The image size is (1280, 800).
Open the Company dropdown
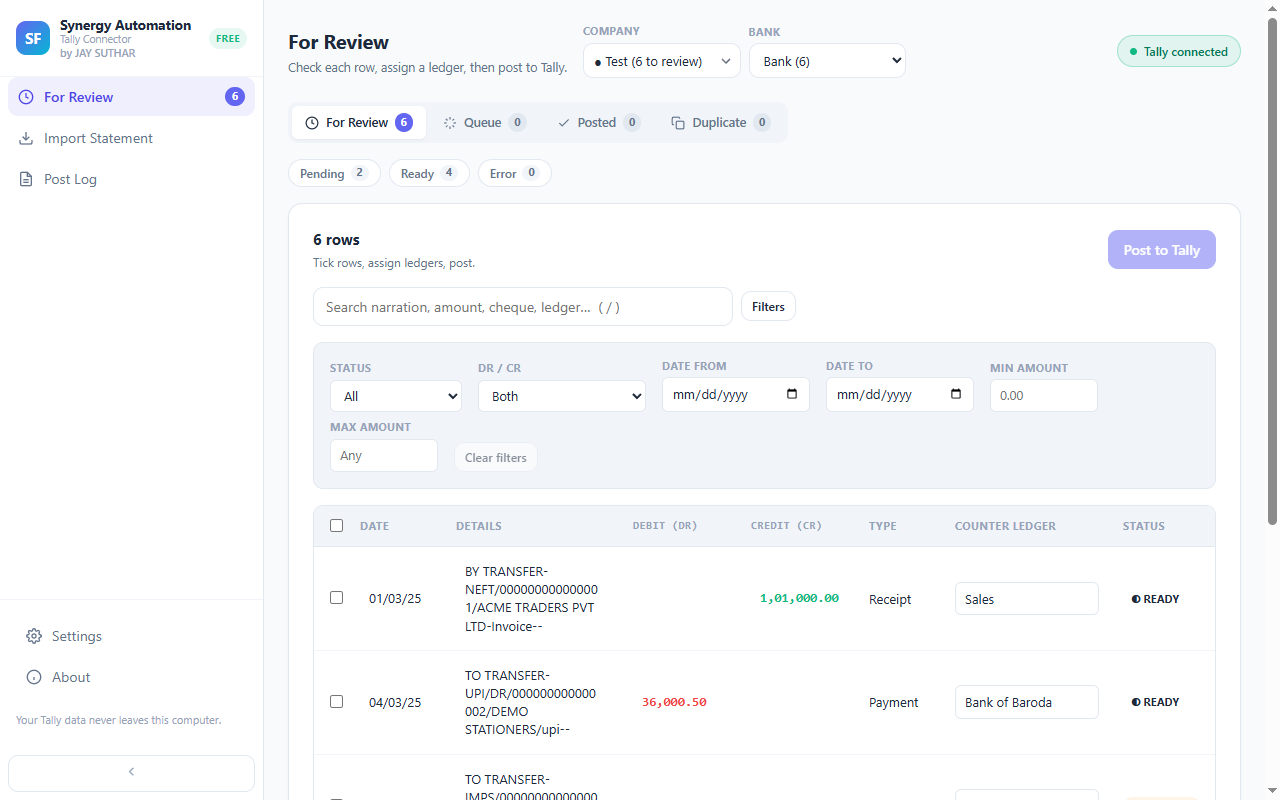661,61
